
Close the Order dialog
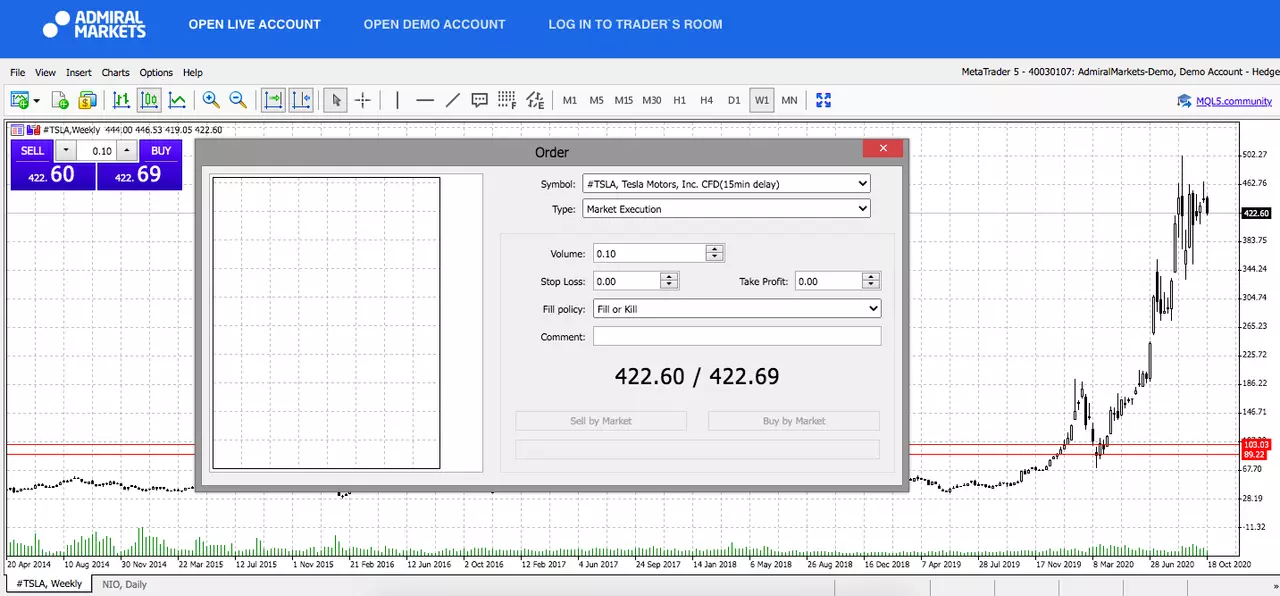(x=883, y=149)
